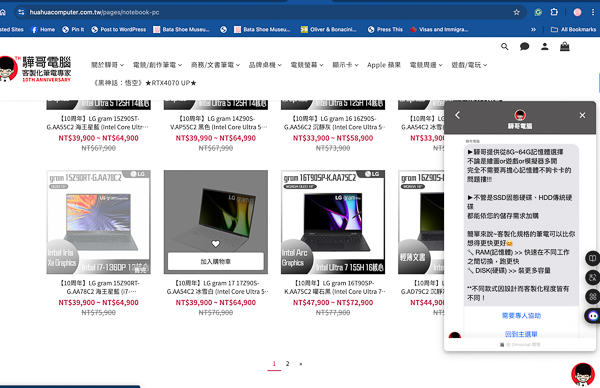The width and height of the screenshot is (600, 388).
Task: Open the floating mascot chat launcher
Action: pyautogui.click(x=583, y=374)
